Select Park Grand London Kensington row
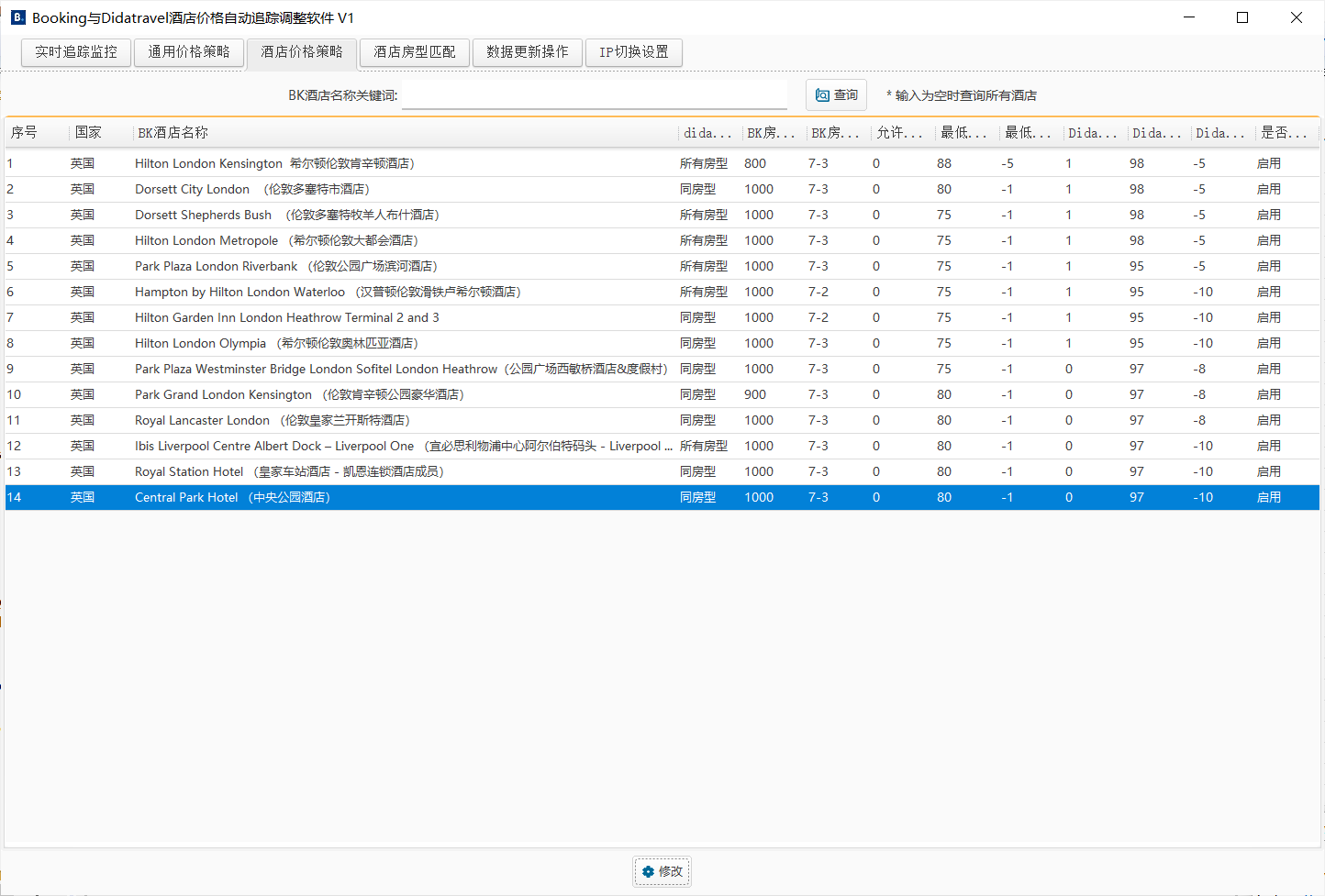The height and width of the screenshot is (896, 1325). [662, 394]
